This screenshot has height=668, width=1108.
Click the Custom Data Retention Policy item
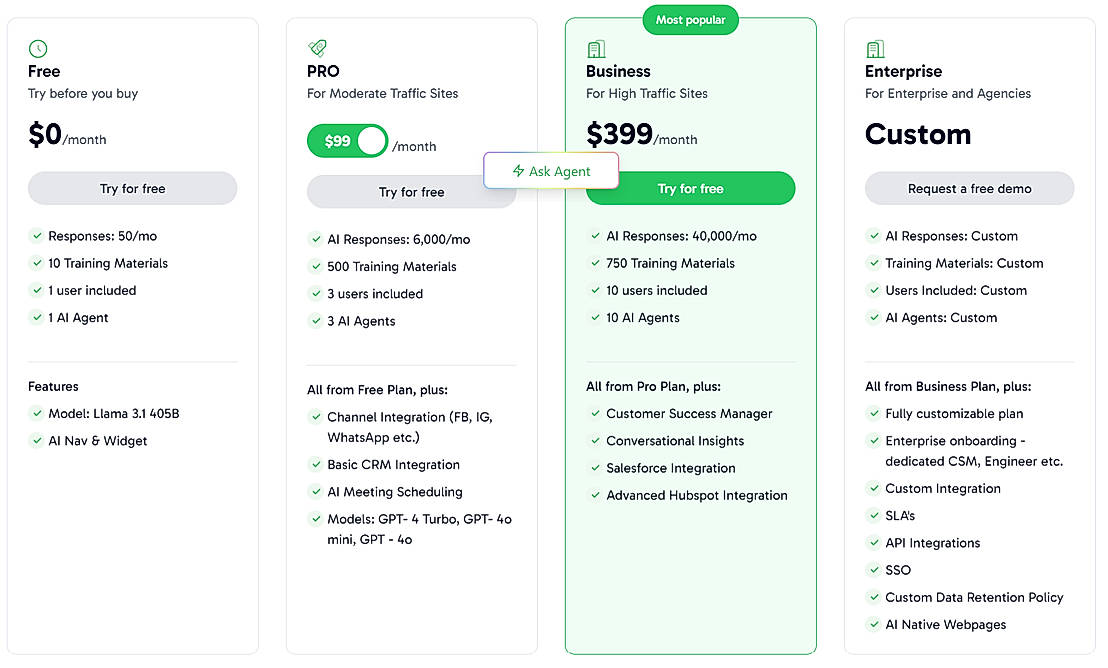tap(973, 597)
